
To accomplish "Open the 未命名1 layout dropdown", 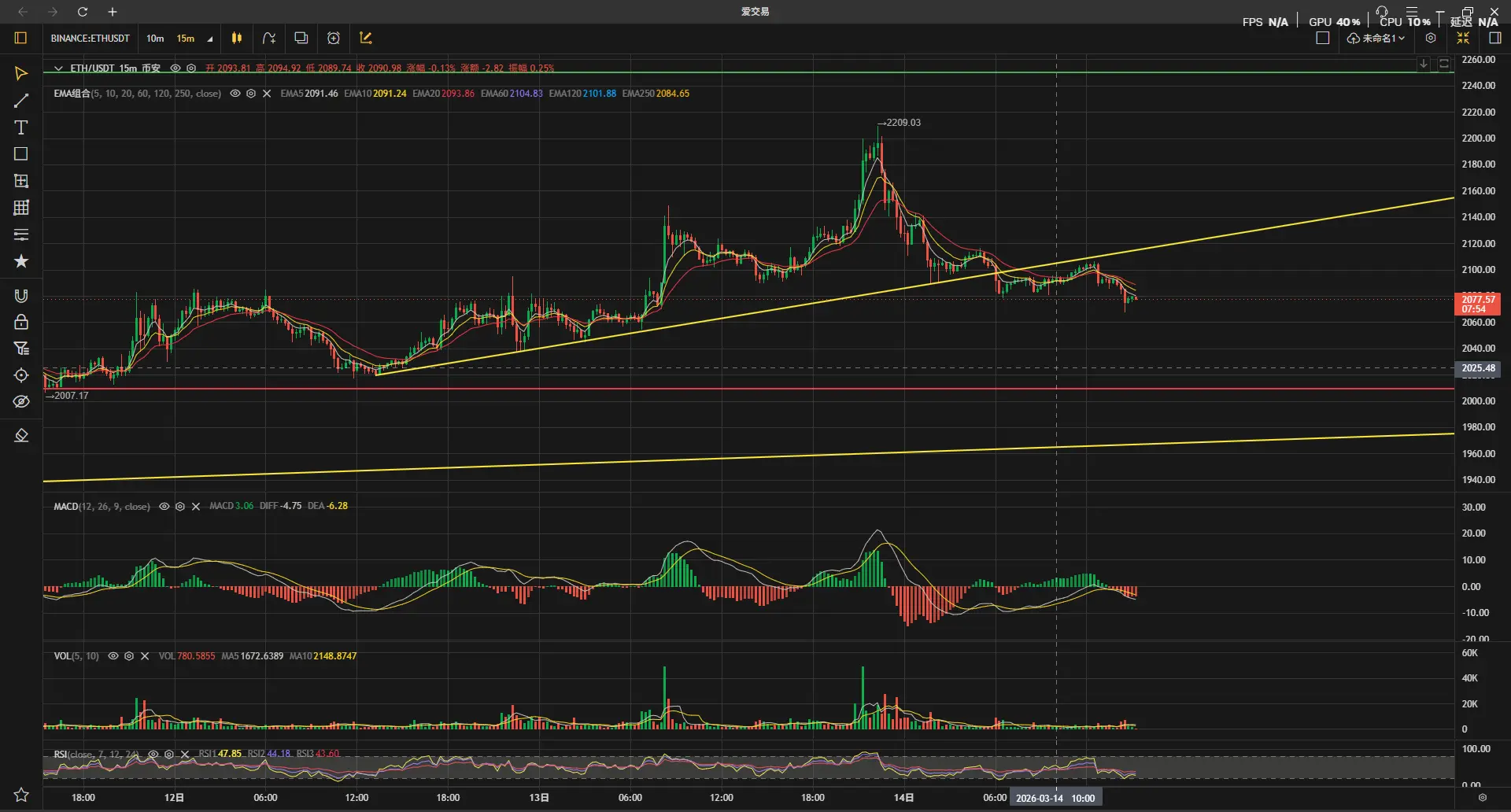I will click(1376, 38).
